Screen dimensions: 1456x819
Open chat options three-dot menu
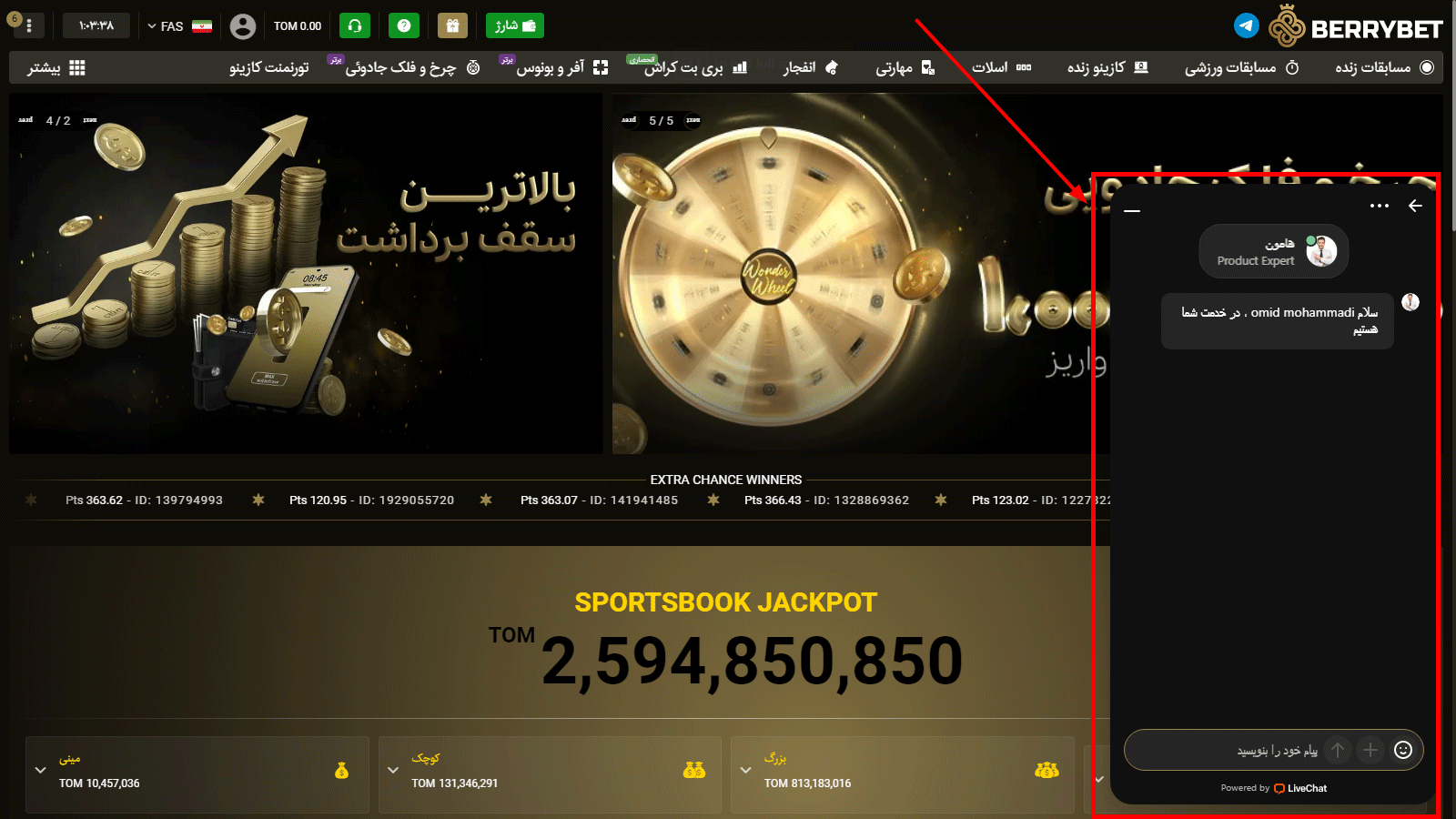tap(1380, 206)
